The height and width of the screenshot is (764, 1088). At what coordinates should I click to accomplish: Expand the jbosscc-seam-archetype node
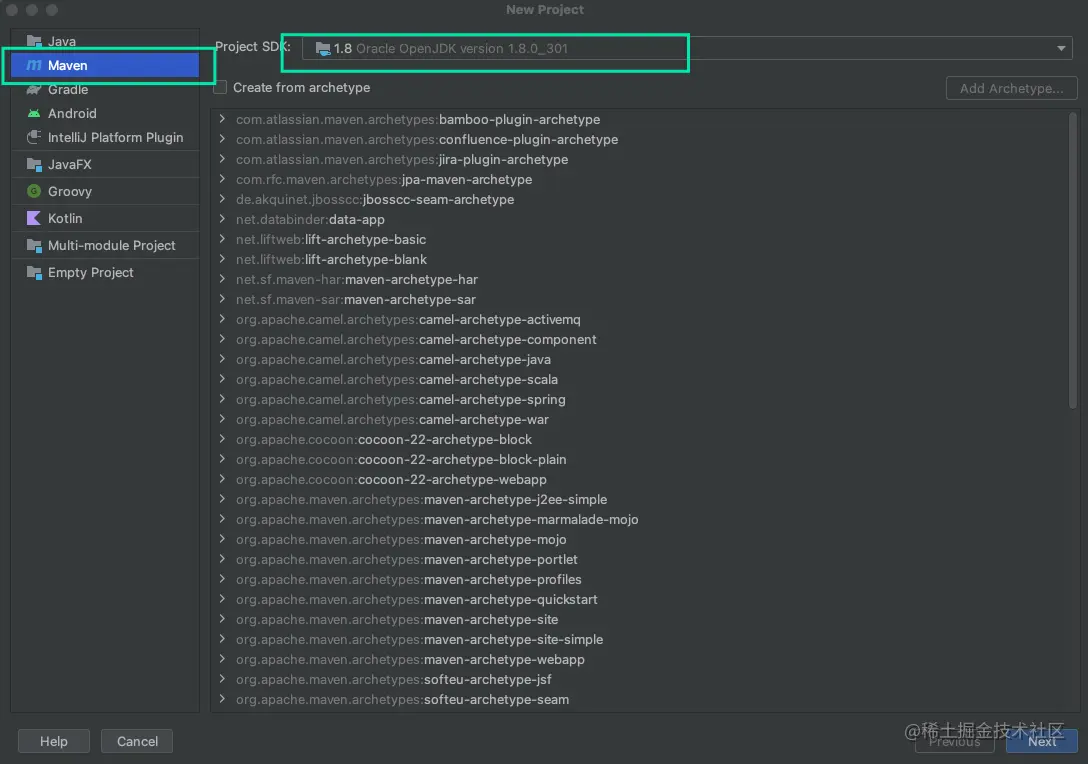pos(222,199)
